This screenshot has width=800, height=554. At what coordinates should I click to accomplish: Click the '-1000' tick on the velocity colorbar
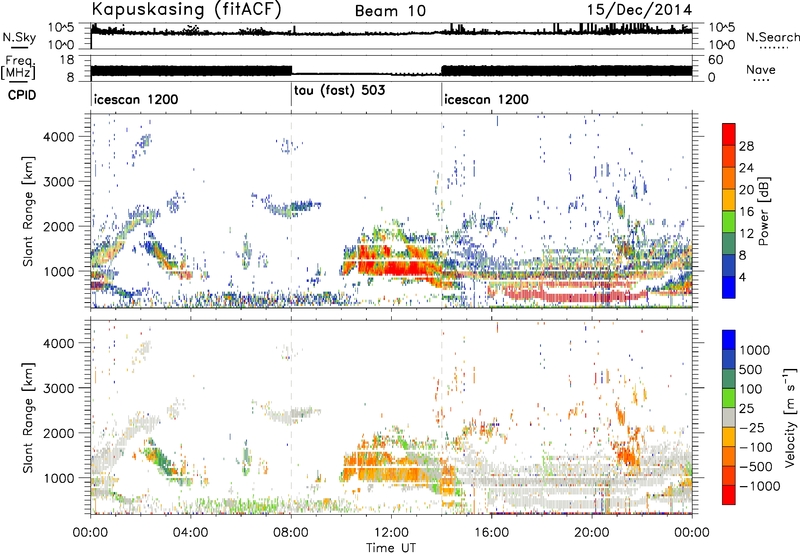pyautogui.click(x=760, y=486)
